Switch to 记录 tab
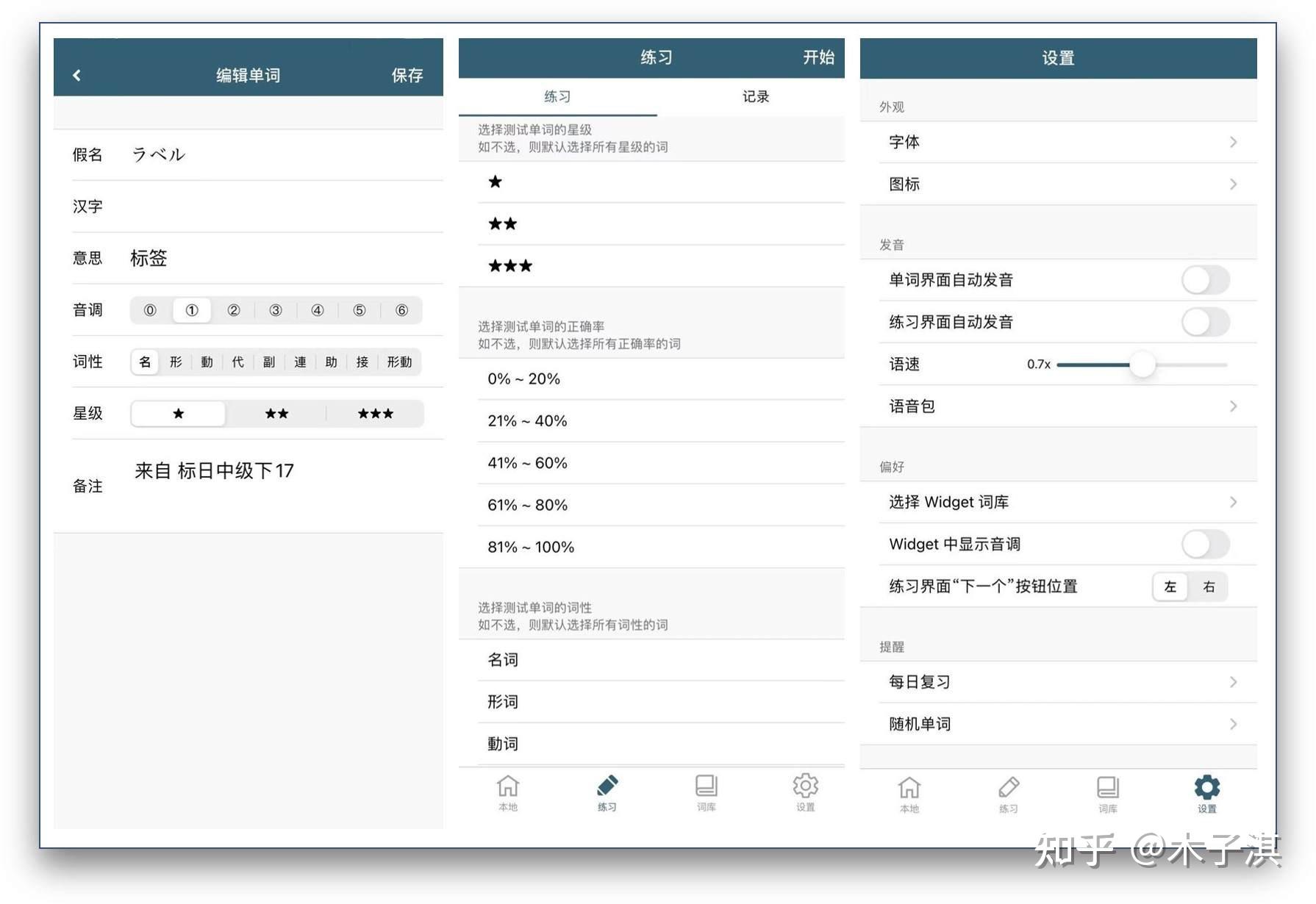1316x904 pixels. click(x=756, y=96)
